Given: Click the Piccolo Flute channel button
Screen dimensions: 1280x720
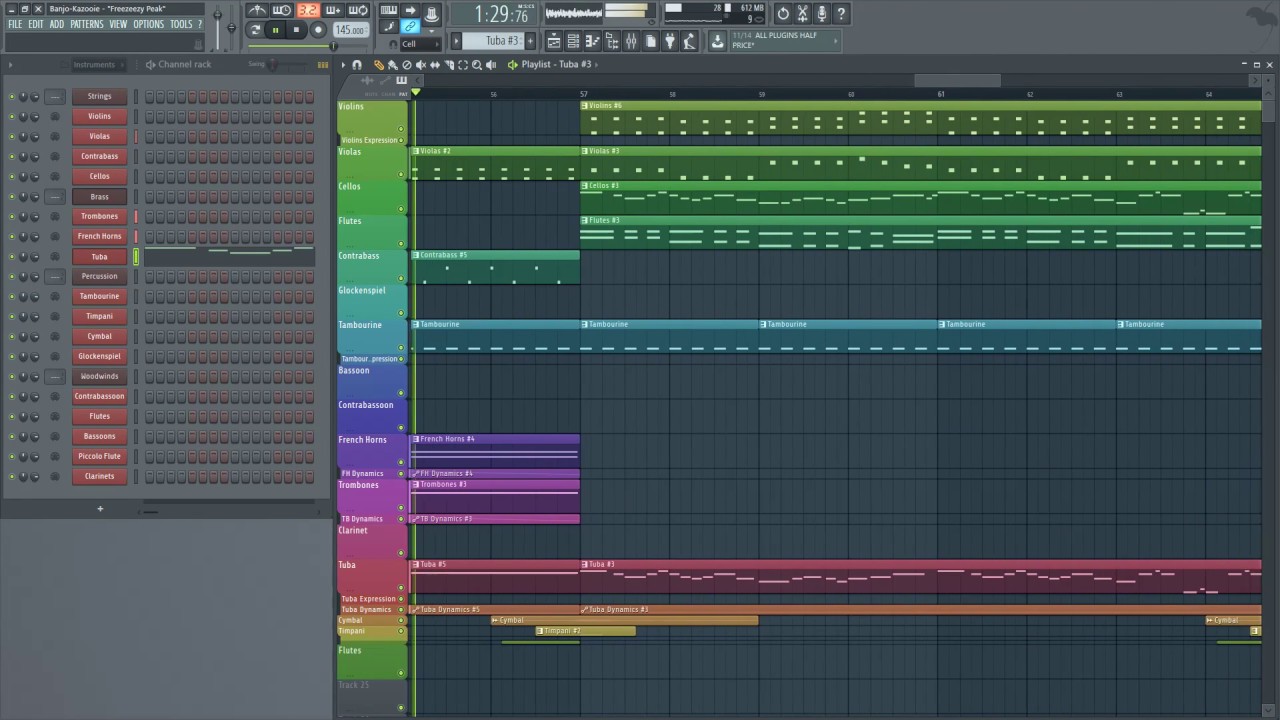Looking at the screenshot, I should 99,457.
